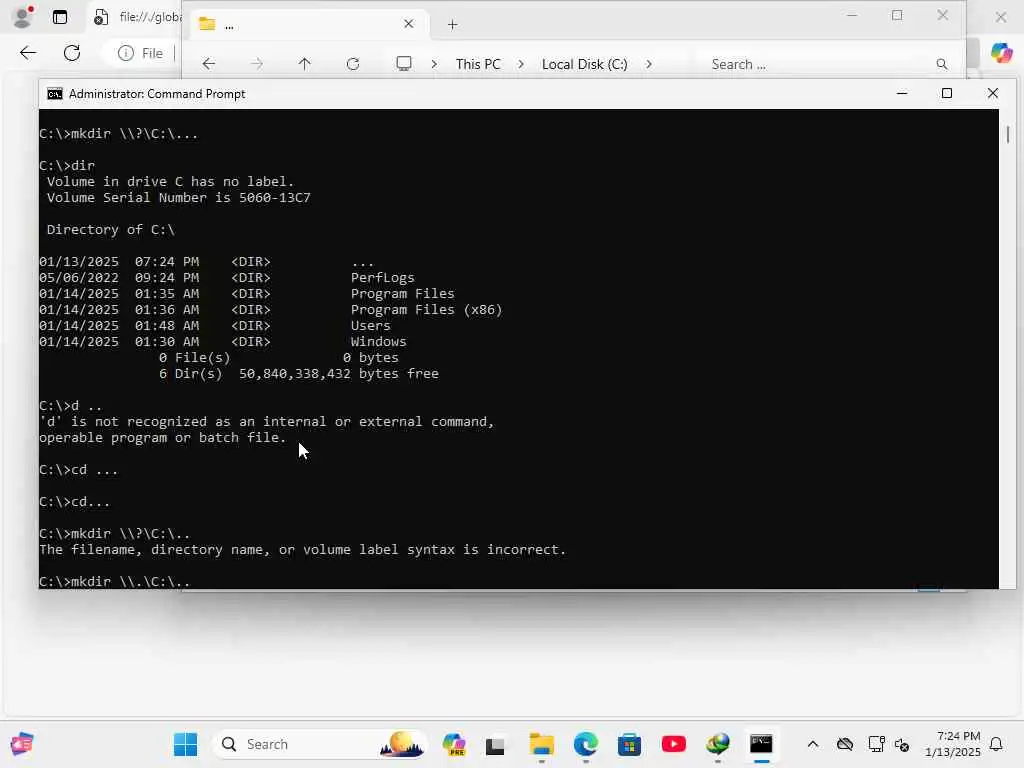Select 'Local Disk (C:)' in the breadcrumb
1024x768 pixels.
click(584, 64)
